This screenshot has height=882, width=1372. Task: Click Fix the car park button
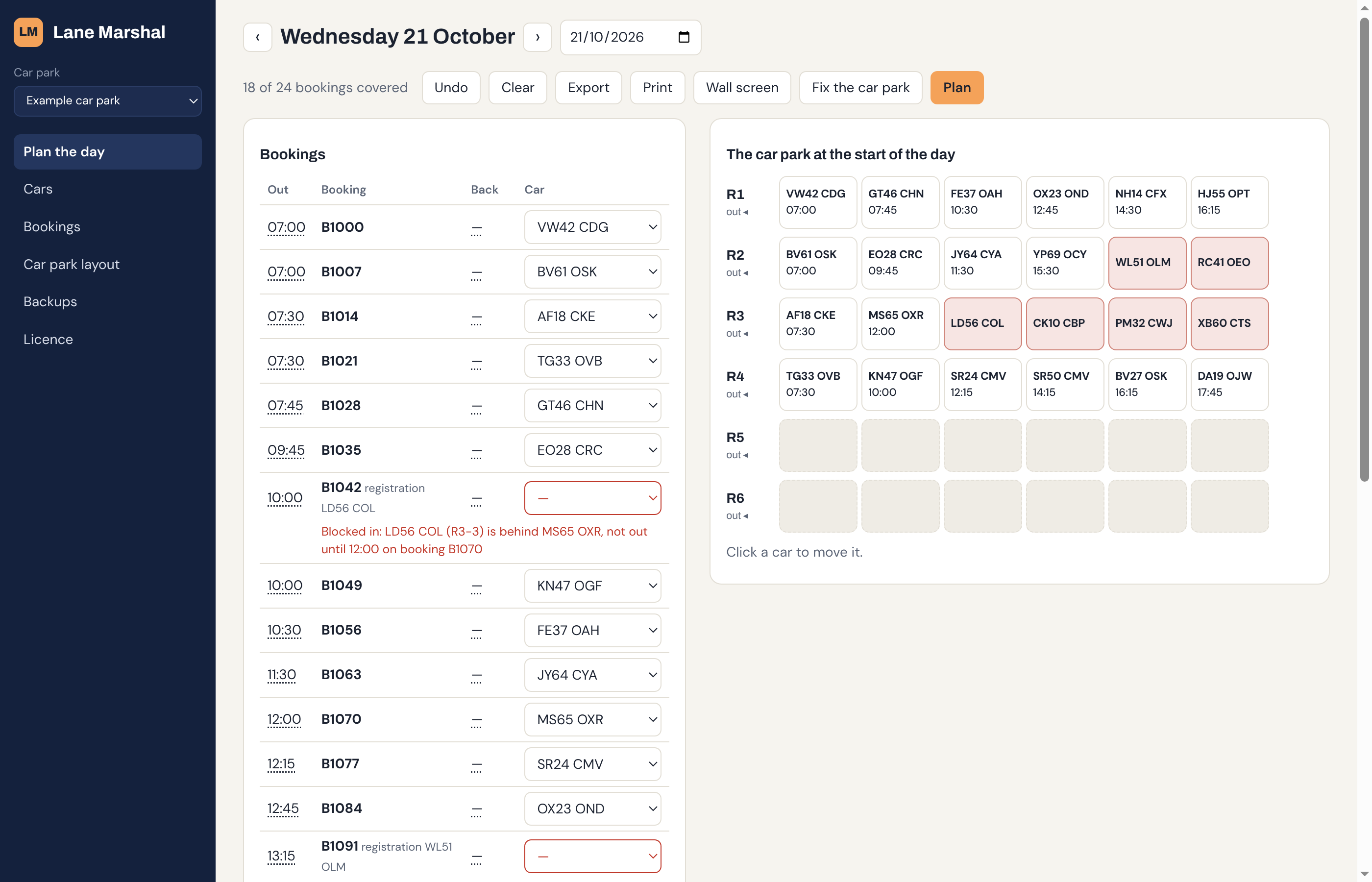click(860, 88)
